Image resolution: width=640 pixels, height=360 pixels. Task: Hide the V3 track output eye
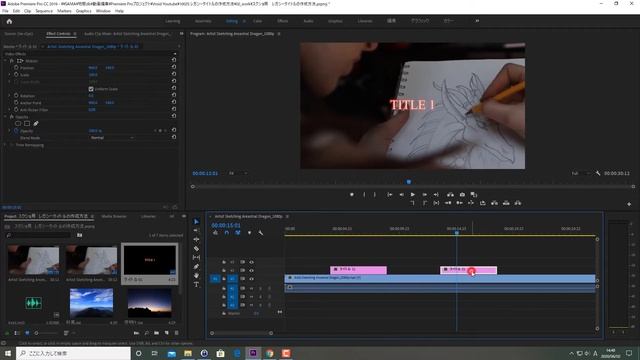pos(251,262)
